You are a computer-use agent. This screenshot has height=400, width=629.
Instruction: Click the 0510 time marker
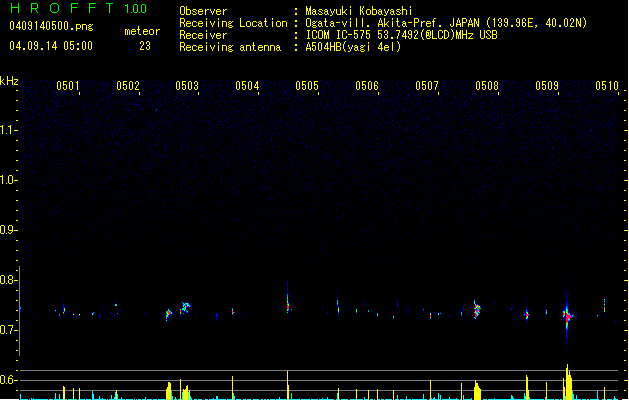[607, 86]
